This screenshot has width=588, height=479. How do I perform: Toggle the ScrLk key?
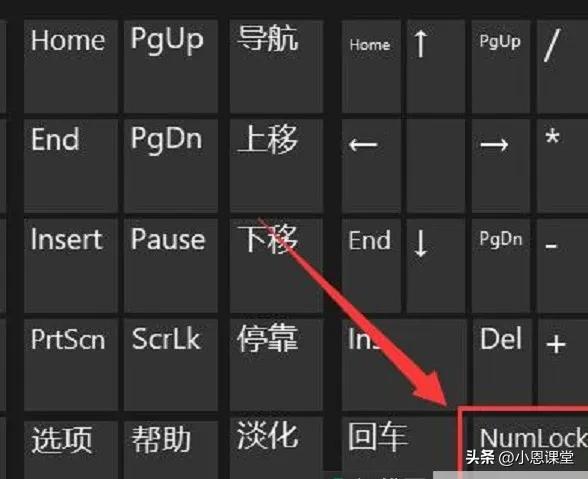(x=171, y=365)
